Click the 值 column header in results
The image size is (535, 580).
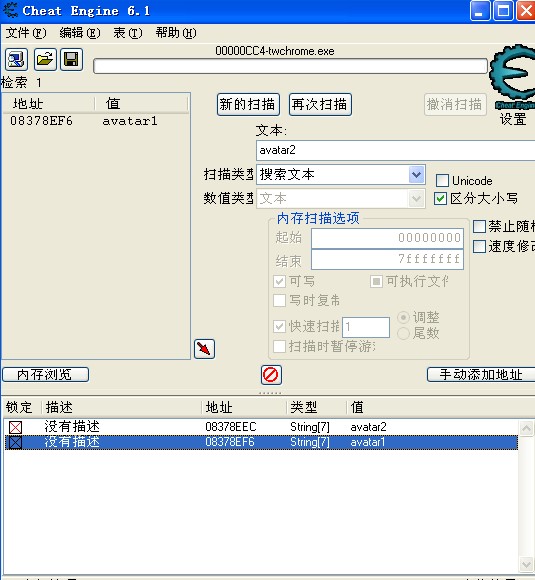142,103
